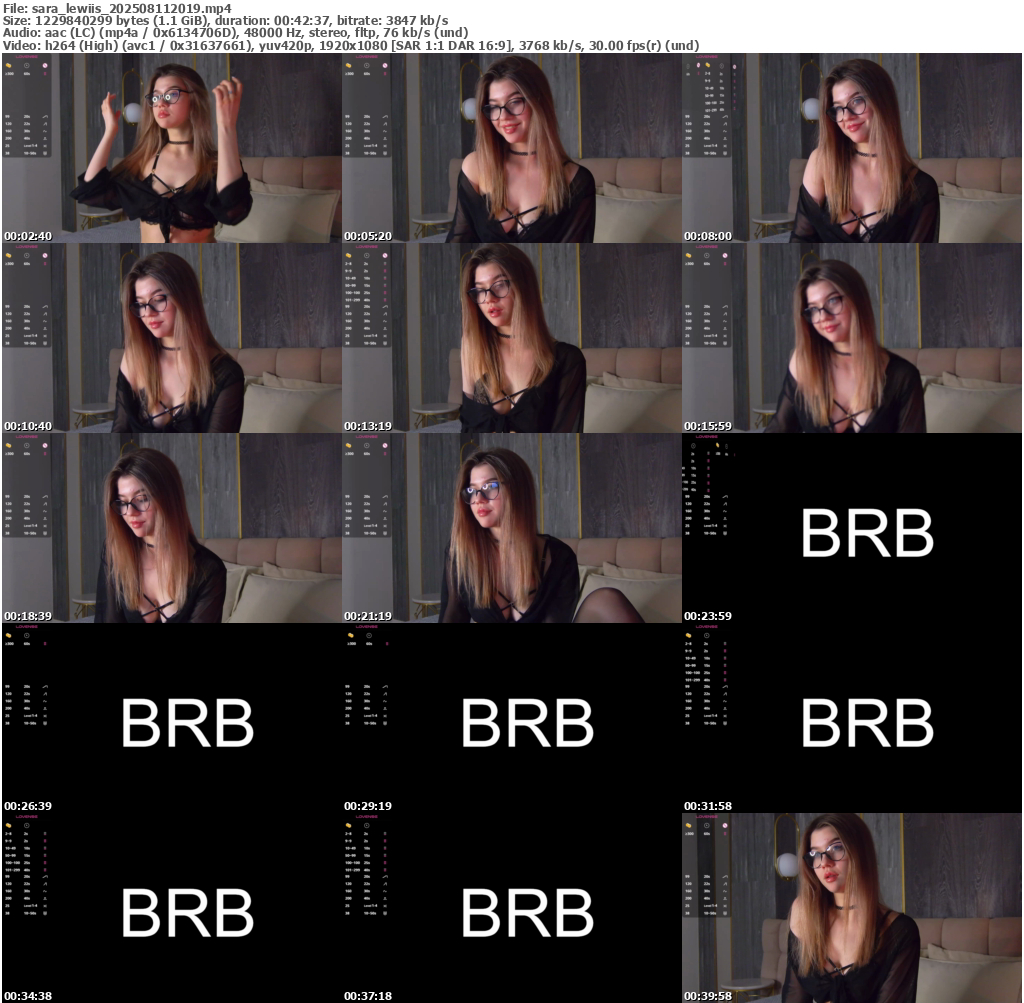Open the thumbnail stamped 00:15:59
Viewport: 1024px width, 1003px height.
[852, 338]
